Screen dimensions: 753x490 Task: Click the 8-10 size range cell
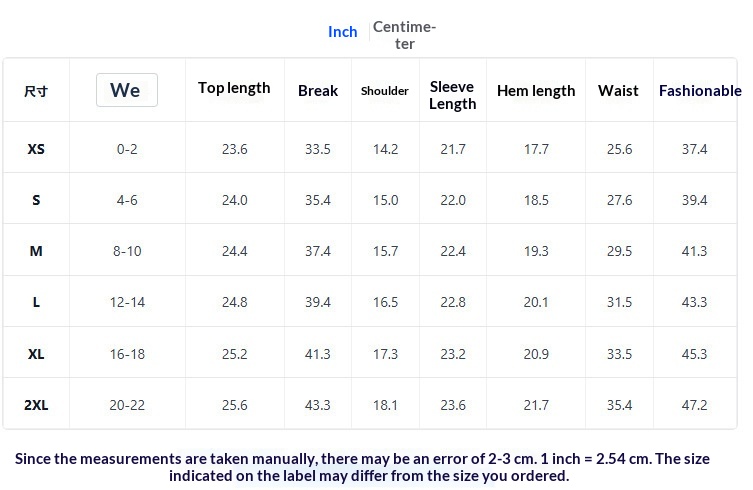pyautogui.click(x=127, y=251)
